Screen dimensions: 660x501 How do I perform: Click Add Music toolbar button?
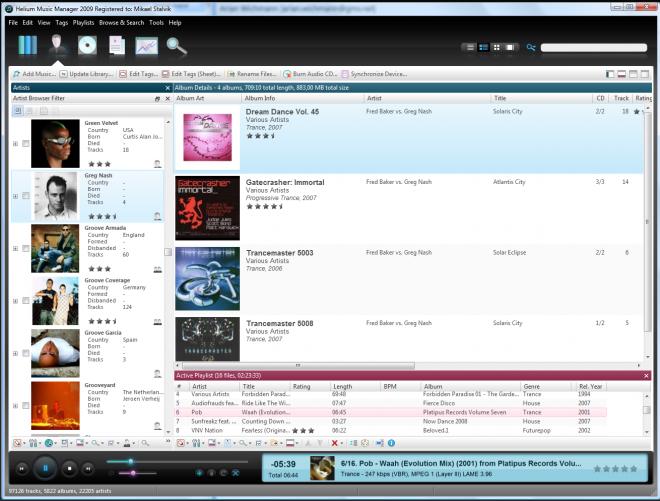point(34,74)
